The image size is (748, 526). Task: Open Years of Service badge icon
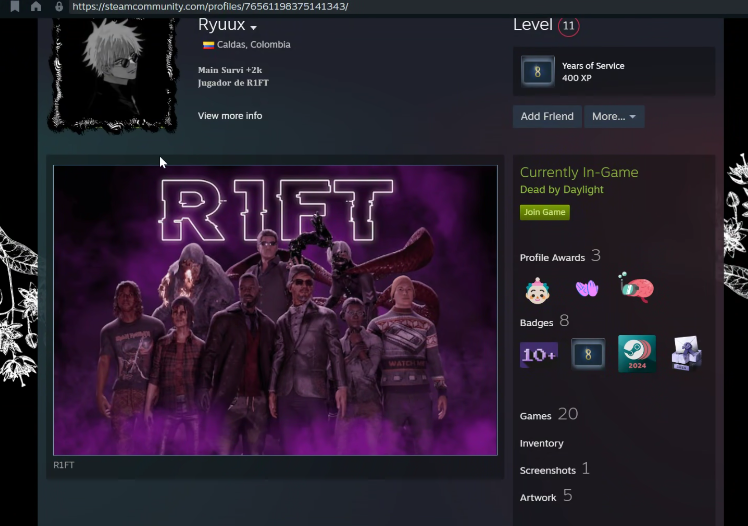point(538,72)
